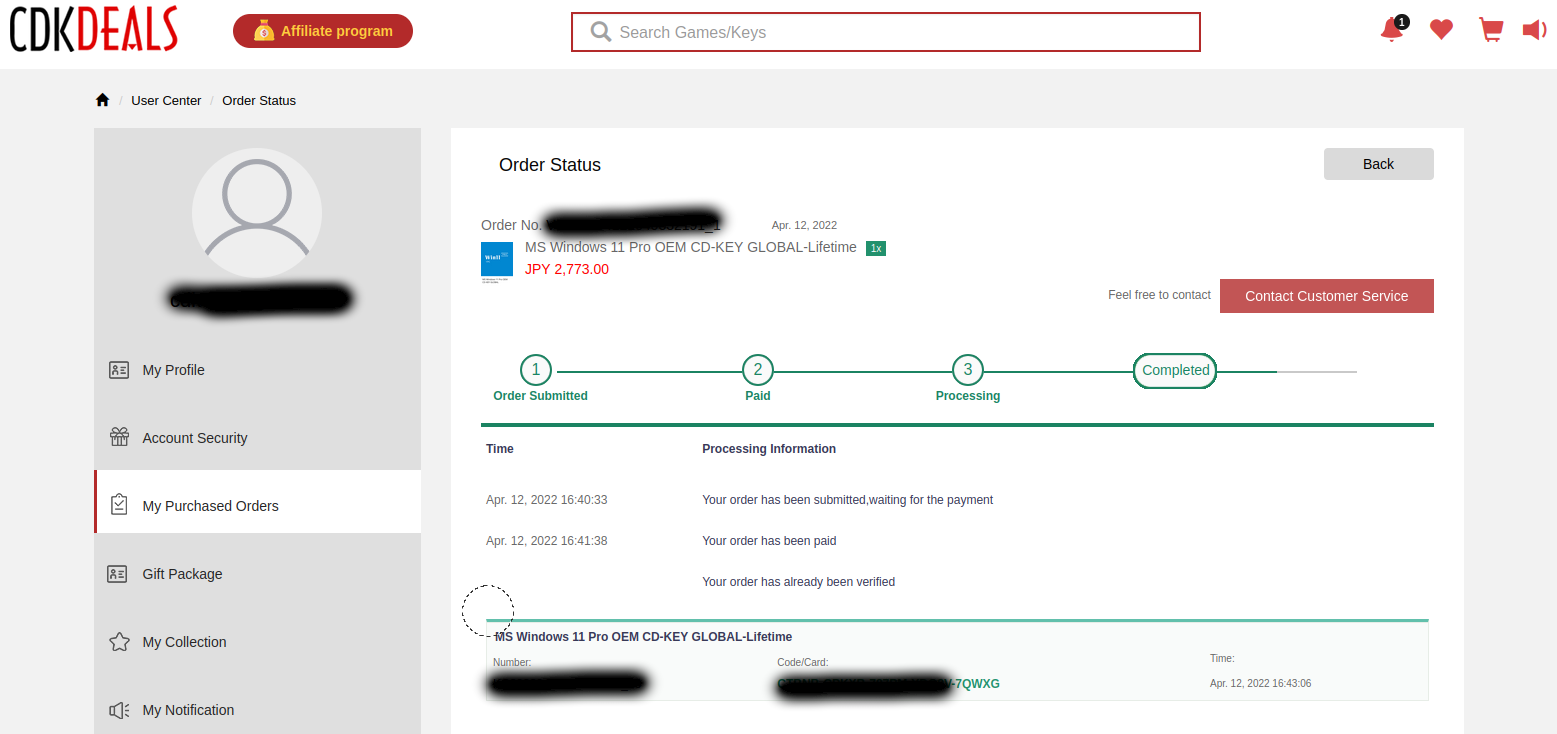Click the search magnifier icon
This screenshot has height=734, width=1557.
pyautogui.click(x=601, y=32)
